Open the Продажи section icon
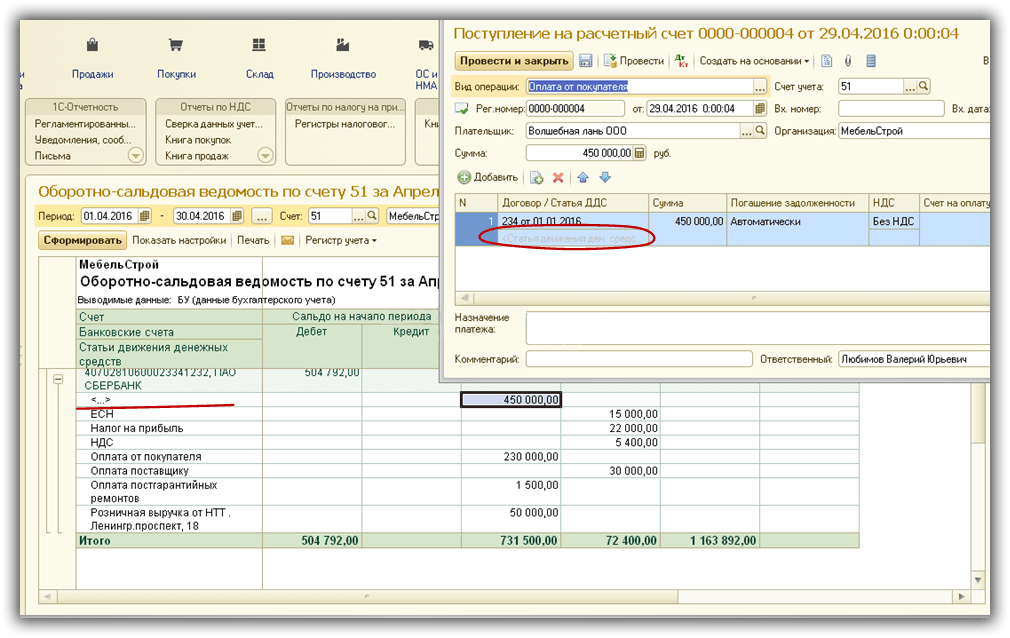Viewport: 1010px width, 638px height. (92, 46)
